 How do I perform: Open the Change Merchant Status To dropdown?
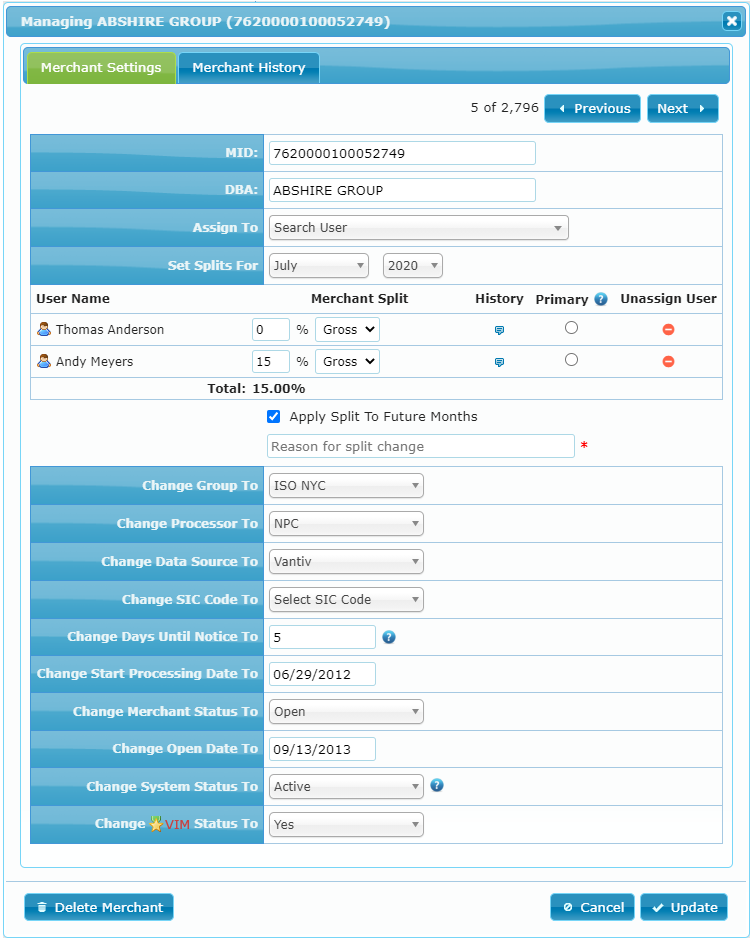point(346,712)
